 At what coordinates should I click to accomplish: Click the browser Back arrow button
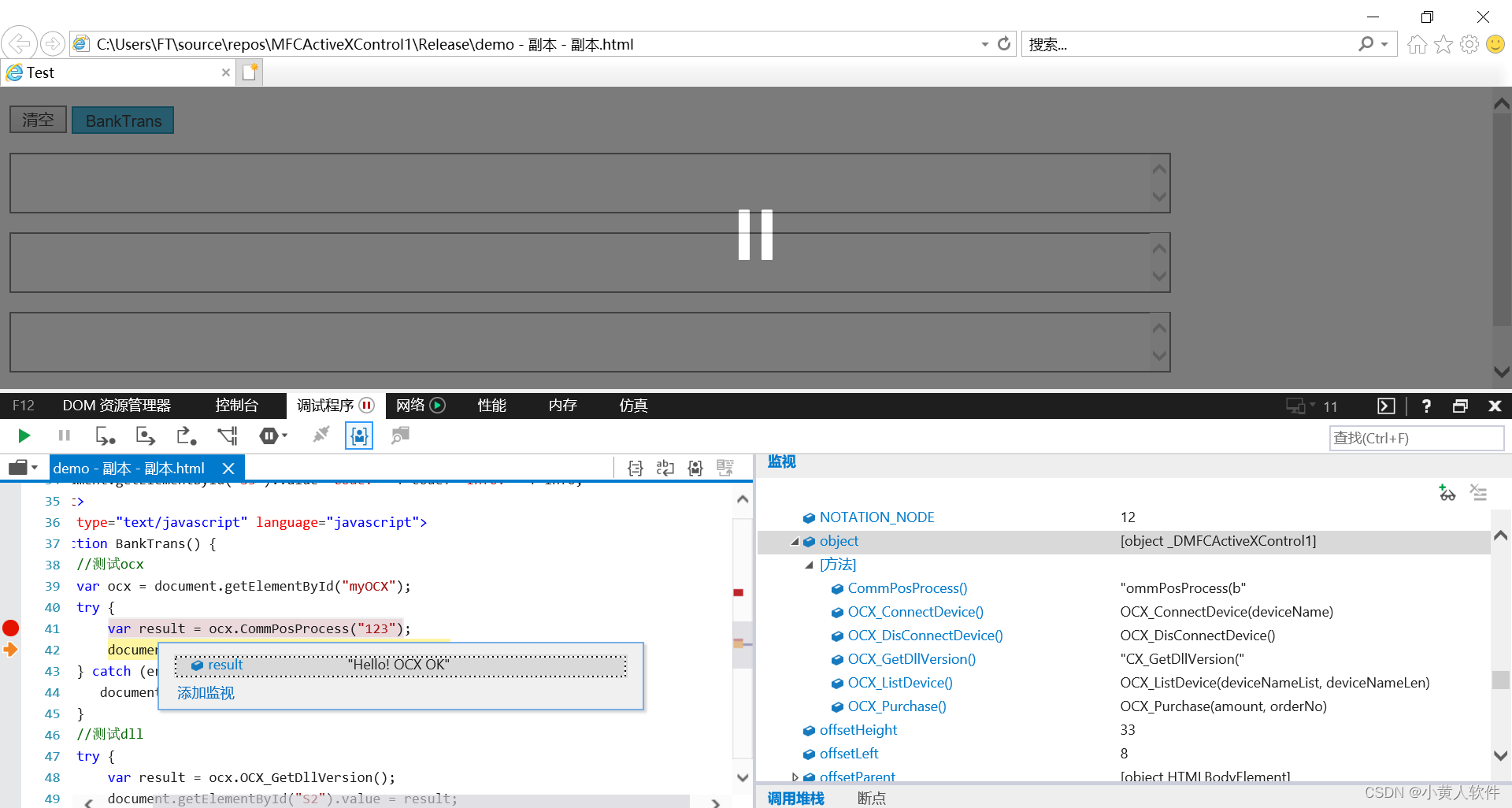pyautogui.click(x=19, y=43)
